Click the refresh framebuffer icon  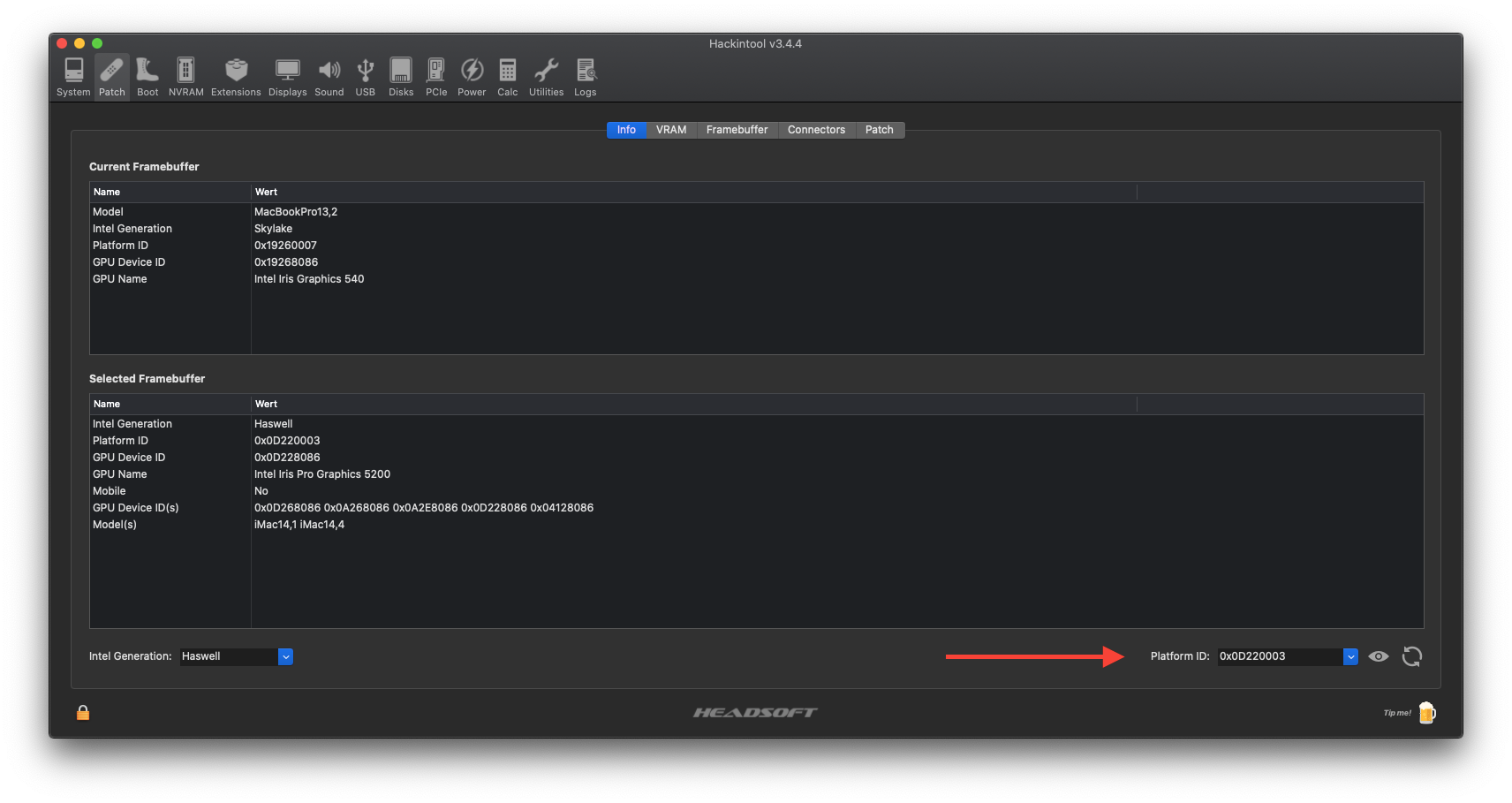(x=1412, y=656)
